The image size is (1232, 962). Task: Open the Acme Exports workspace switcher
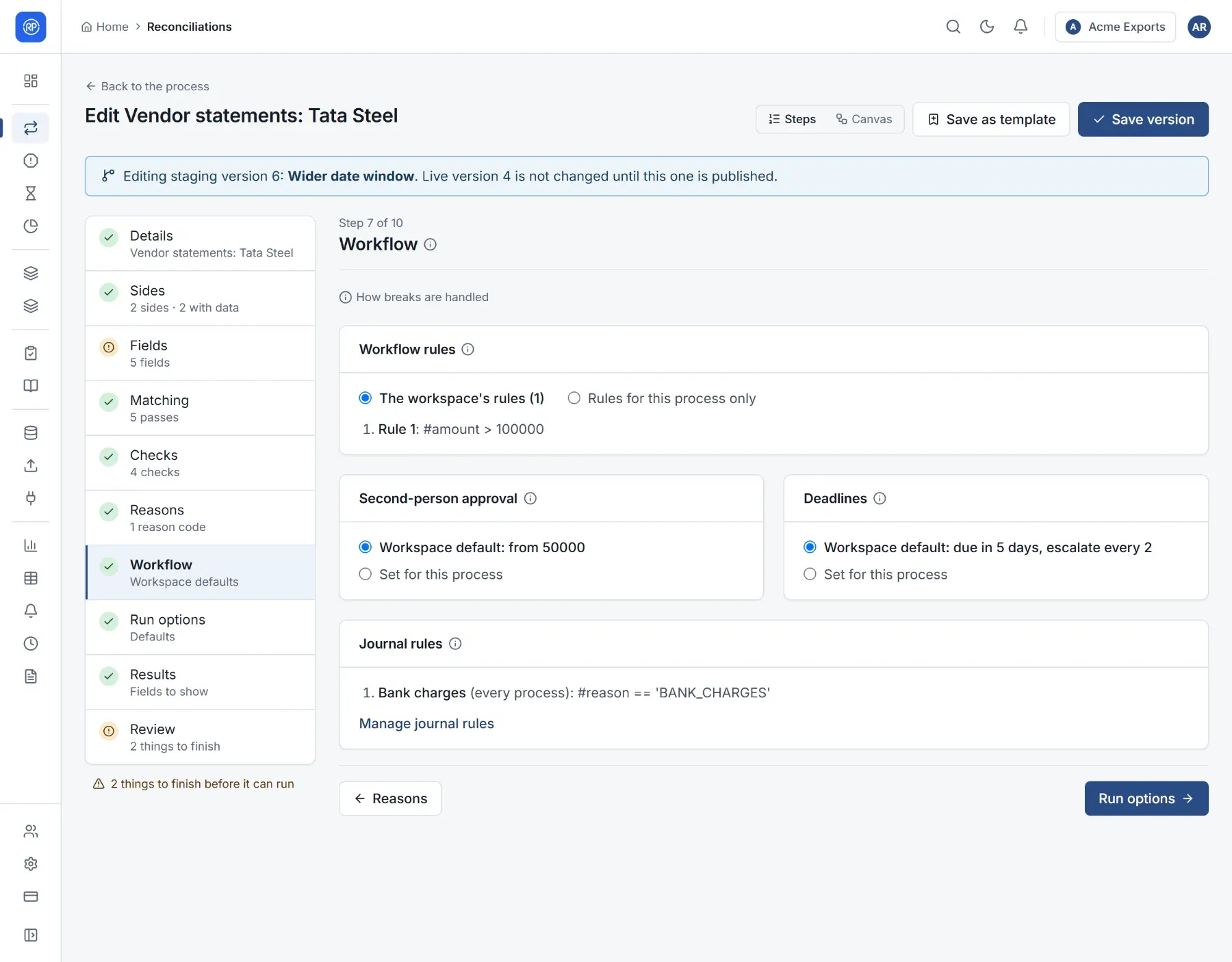click(x=1115, y=27)
